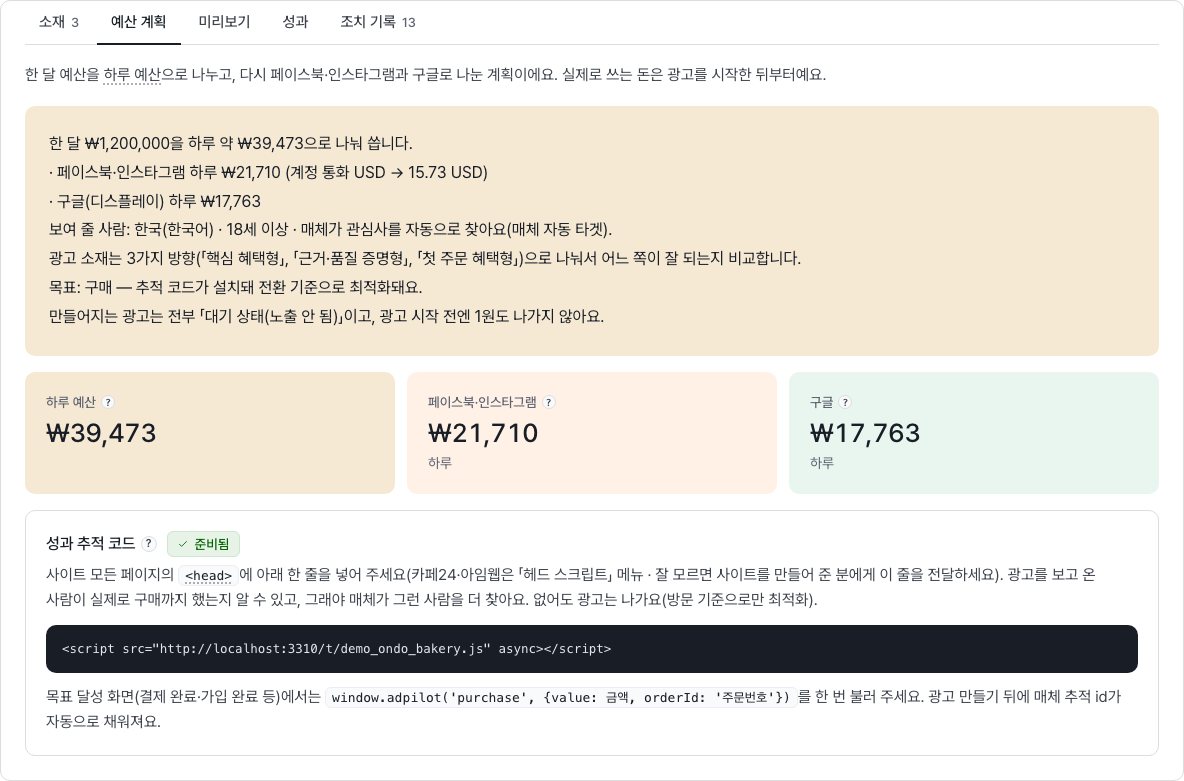Click the 구글(디스플레이) 하루 ₩17,763 line
Viewport: 1184px width, 781px height.
pyautogui.click(x=155, y=201)
